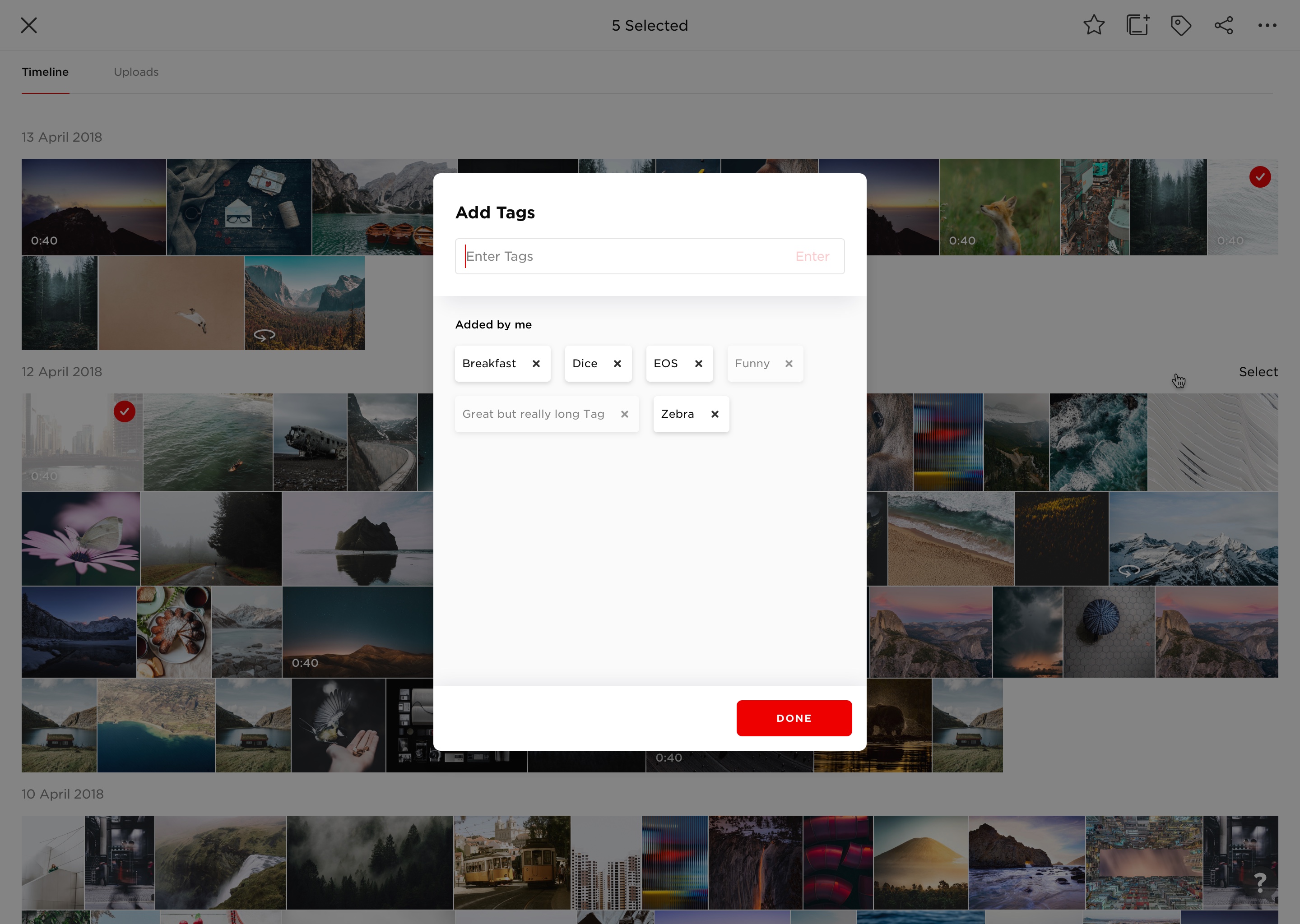Deselect the checked white waves photo
Screen dimensions: 1300x924
coord(1259,177)
